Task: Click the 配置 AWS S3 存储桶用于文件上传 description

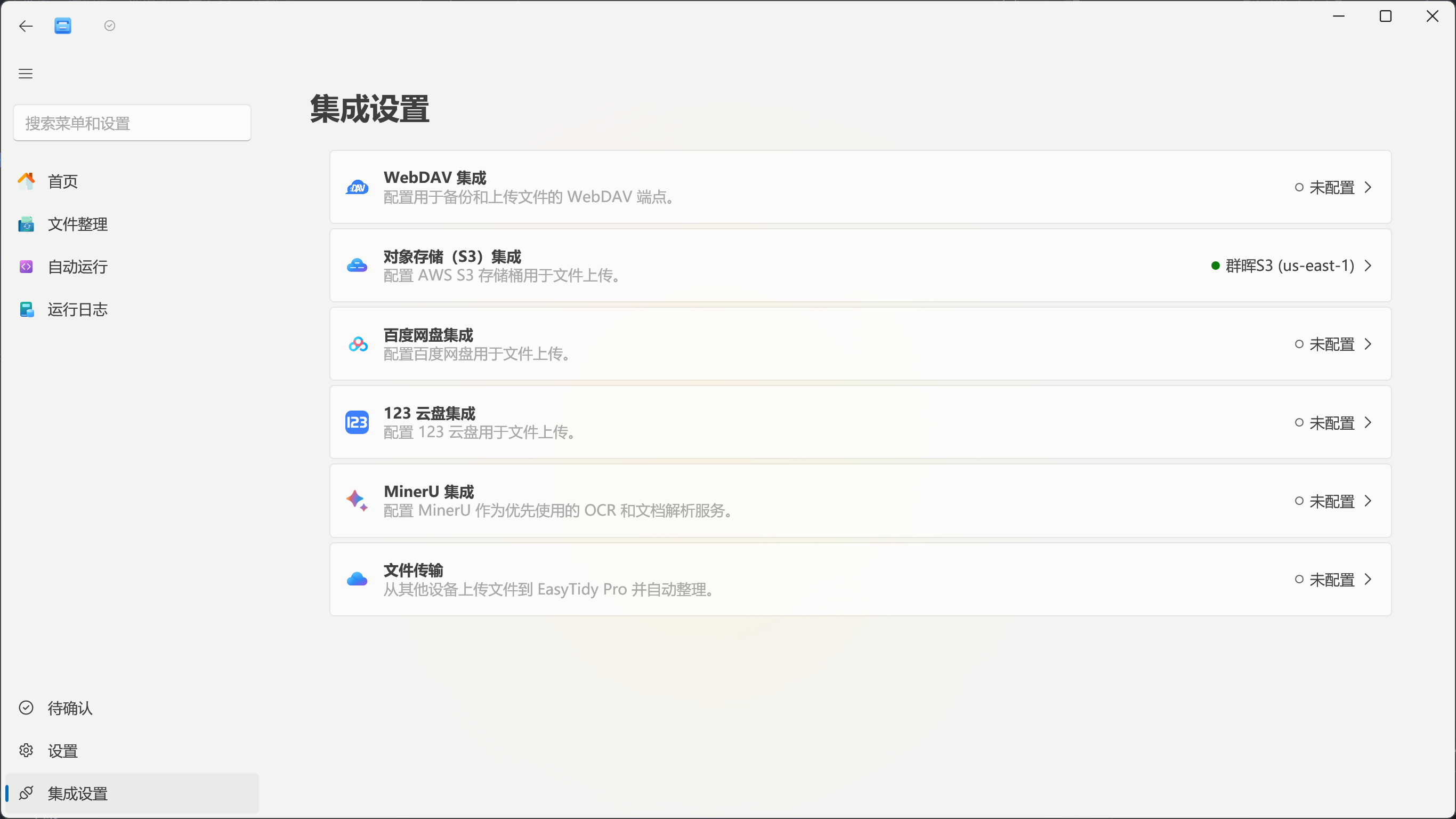Action: point(503,276)
